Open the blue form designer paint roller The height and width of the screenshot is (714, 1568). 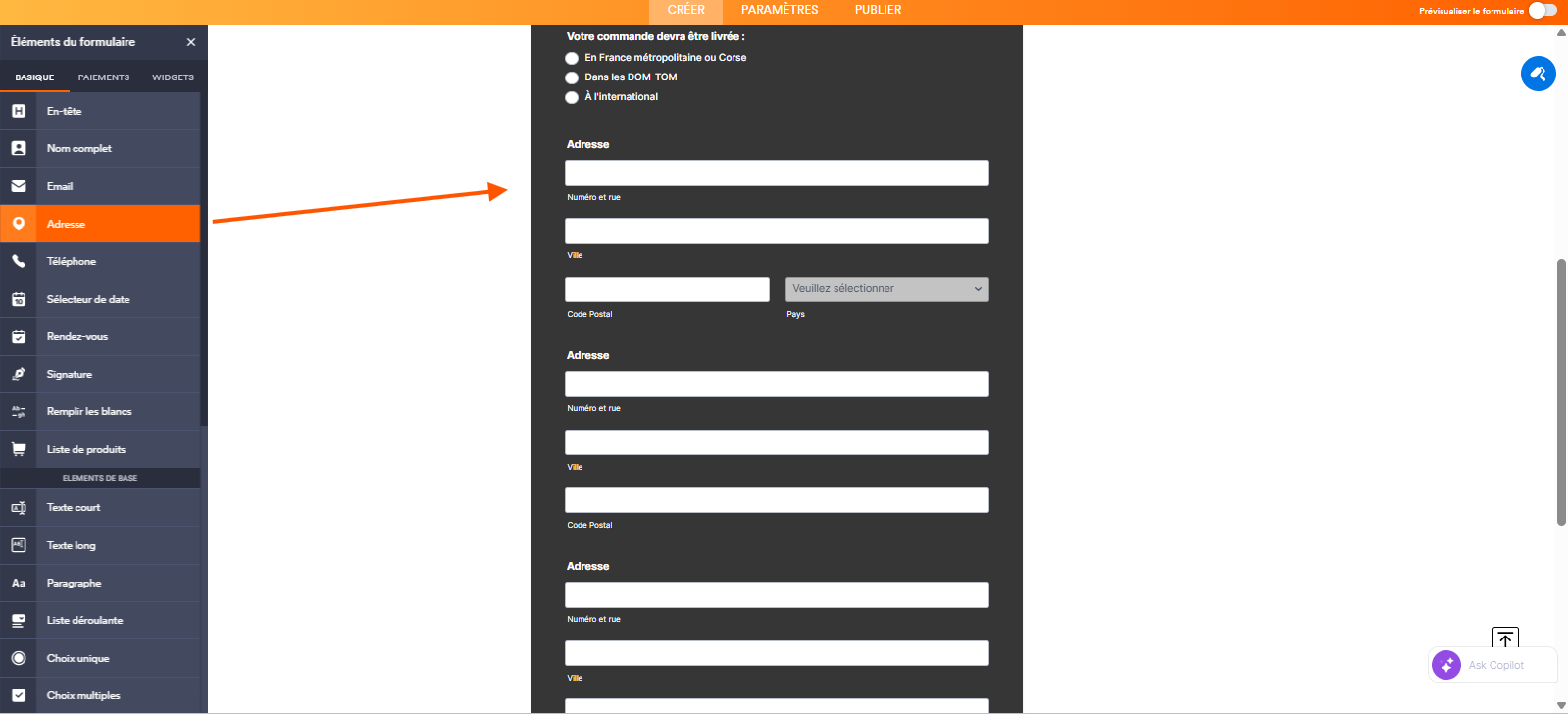click(1538, 74)
